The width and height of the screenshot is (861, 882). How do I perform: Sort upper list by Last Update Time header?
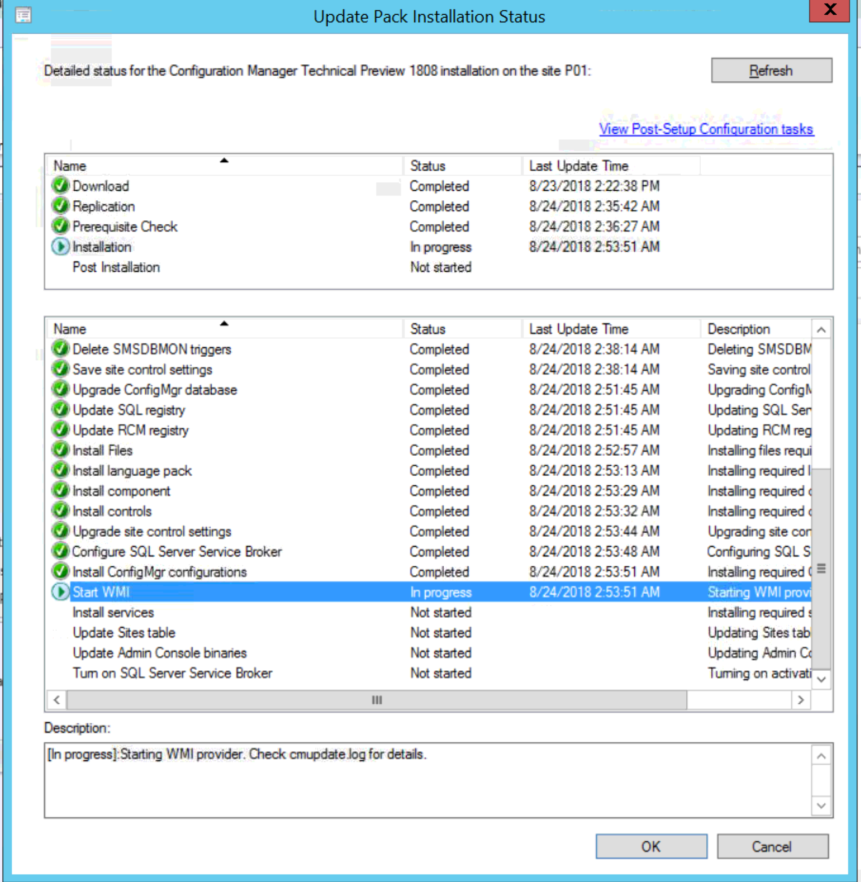click(x=611, y=165)
